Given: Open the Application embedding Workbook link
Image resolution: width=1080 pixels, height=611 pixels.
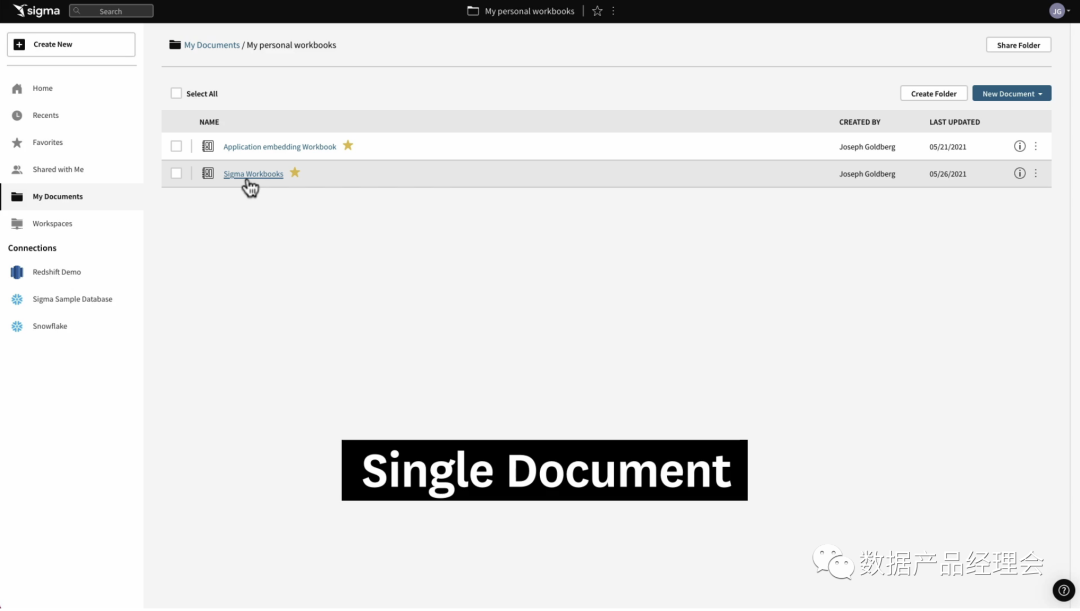Looking at the screenshot, I should pyautogui.click(x=280, y=147).
